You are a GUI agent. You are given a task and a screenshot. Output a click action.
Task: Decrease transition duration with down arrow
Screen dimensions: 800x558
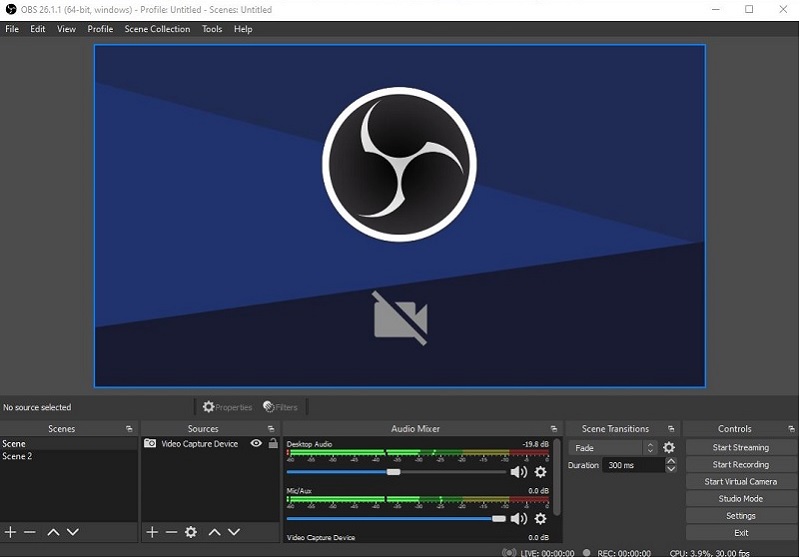pos(671,469)
